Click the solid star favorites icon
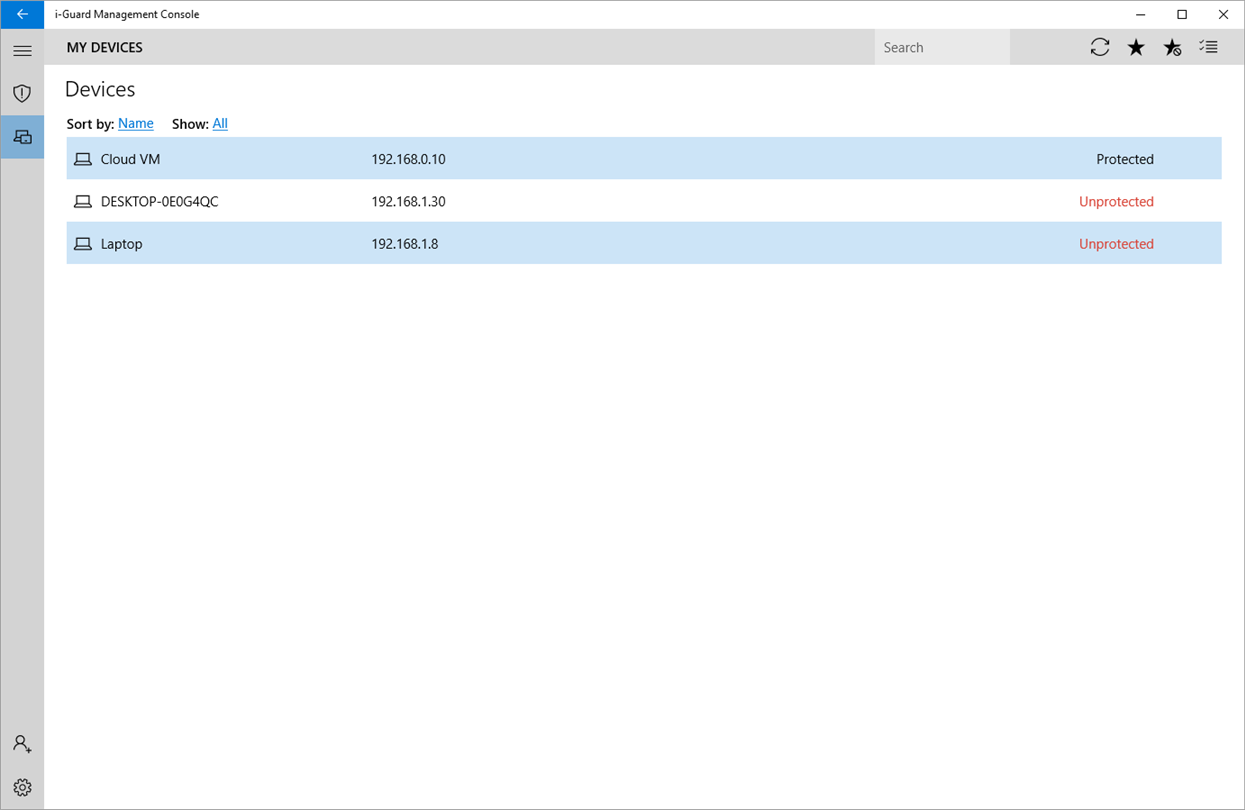This screenshot has width=1245, height=810. [1136, 47]
